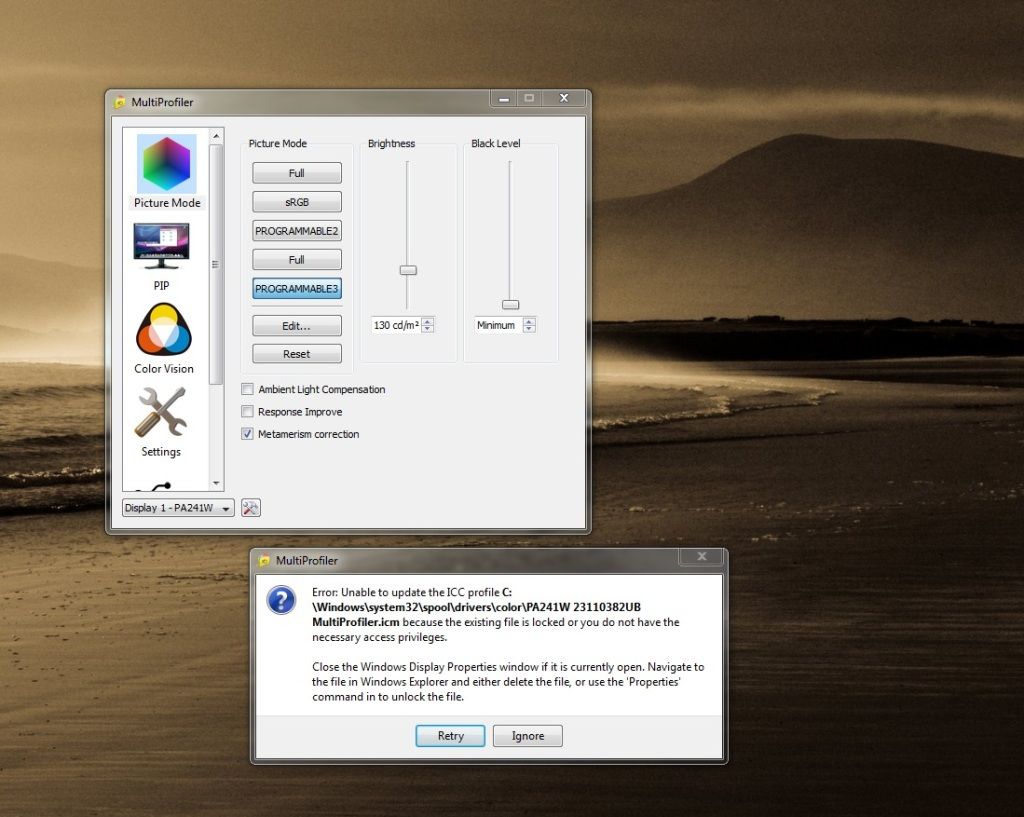Viewport: 1024px width, 817px height.
Task: Click the tools icon beside display dropdown
Action: [251, 507]
